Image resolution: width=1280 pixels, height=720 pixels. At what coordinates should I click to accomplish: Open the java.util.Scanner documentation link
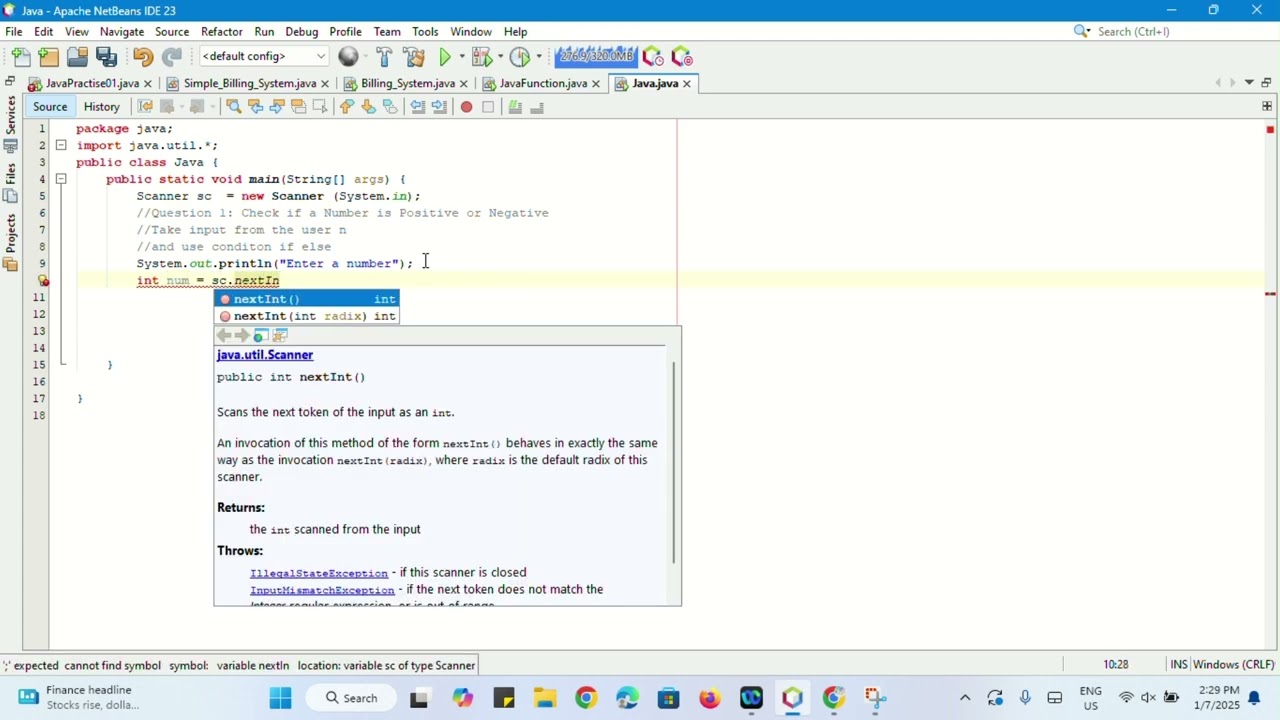tap(265, 355)
